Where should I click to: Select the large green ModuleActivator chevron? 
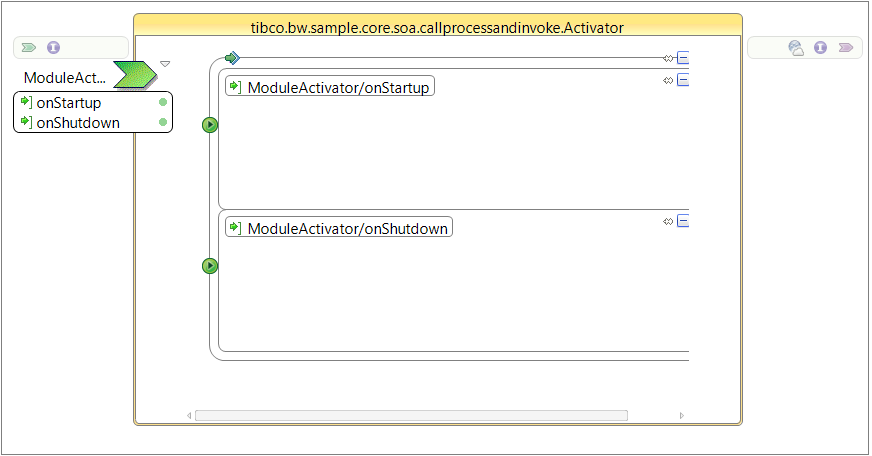pos(136,75)
